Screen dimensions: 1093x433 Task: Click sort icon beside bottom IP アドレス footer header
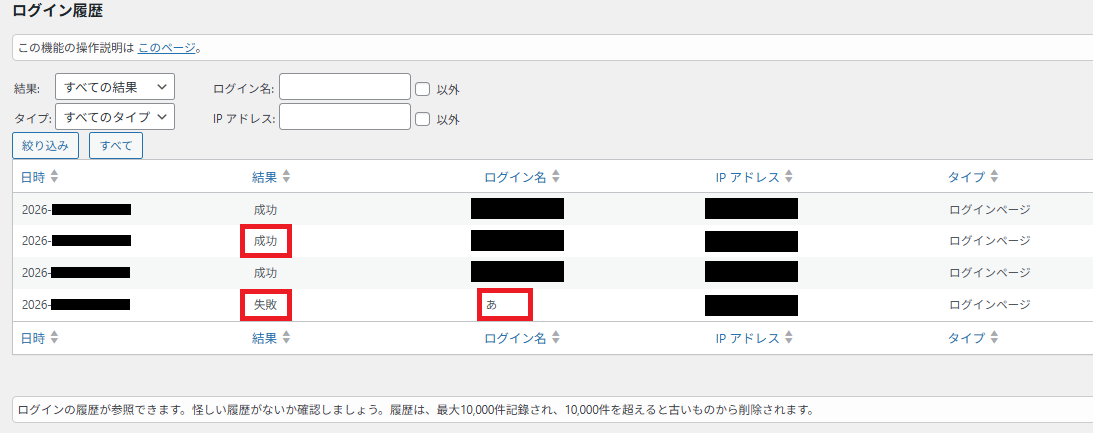(x=788, y=338)
